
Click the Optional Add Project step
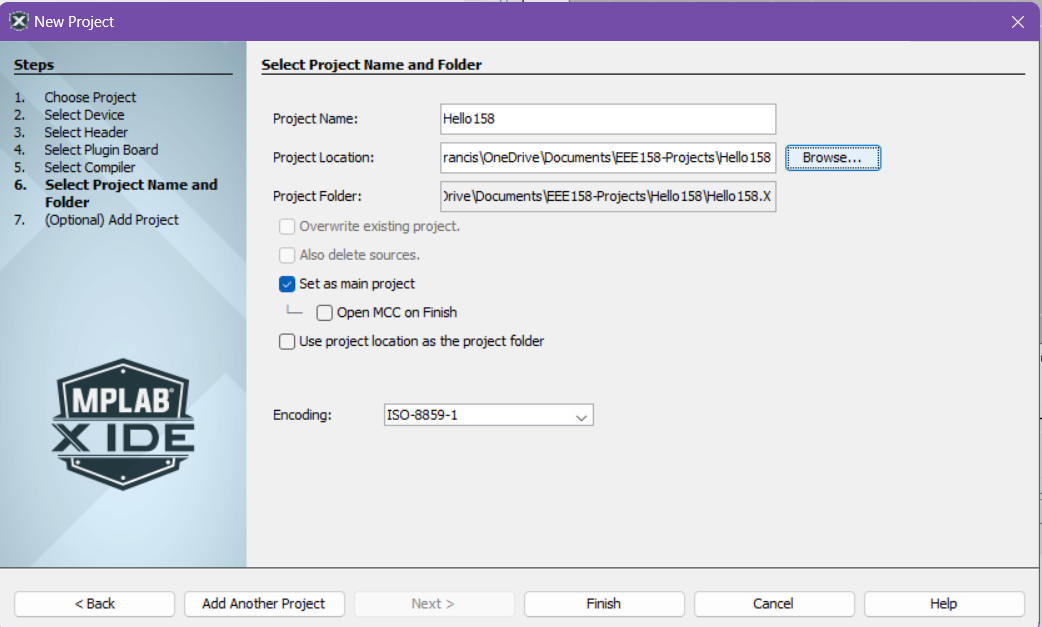click(111, 220)
